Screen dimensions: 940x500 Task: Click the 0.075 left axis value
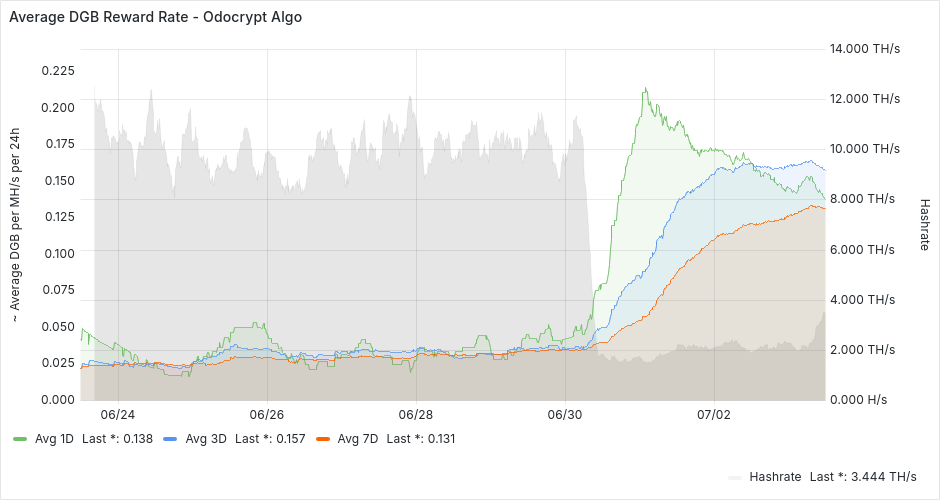click(58, 290)
